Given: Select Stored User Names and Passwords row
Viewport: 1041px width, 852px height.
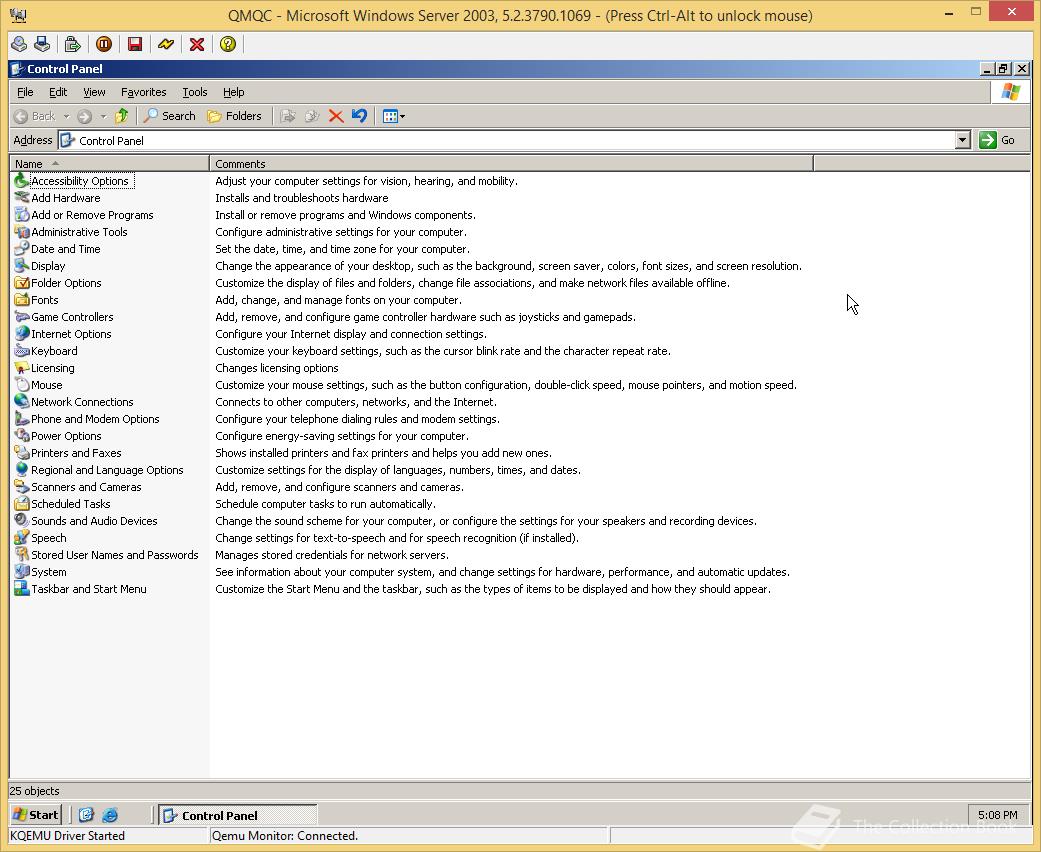Looking at the screenshot, I should [x=106, y=554].
